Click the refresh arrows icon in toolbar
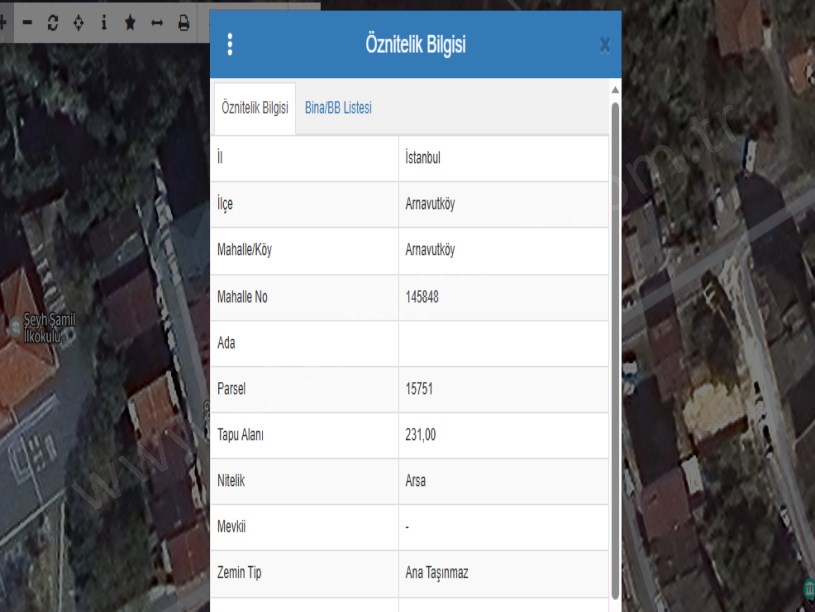Screen dimensions: 815x612 coord(53,22)
